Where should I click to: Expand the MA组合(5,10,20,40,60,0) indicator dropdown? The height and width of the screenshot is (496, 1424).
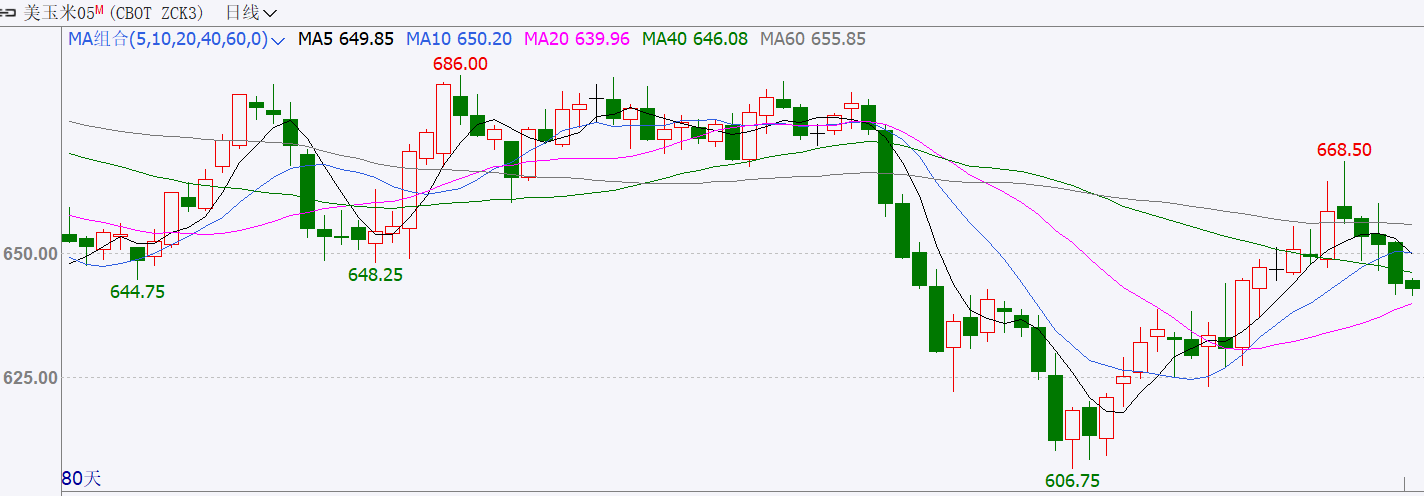[x=176, y=40]
